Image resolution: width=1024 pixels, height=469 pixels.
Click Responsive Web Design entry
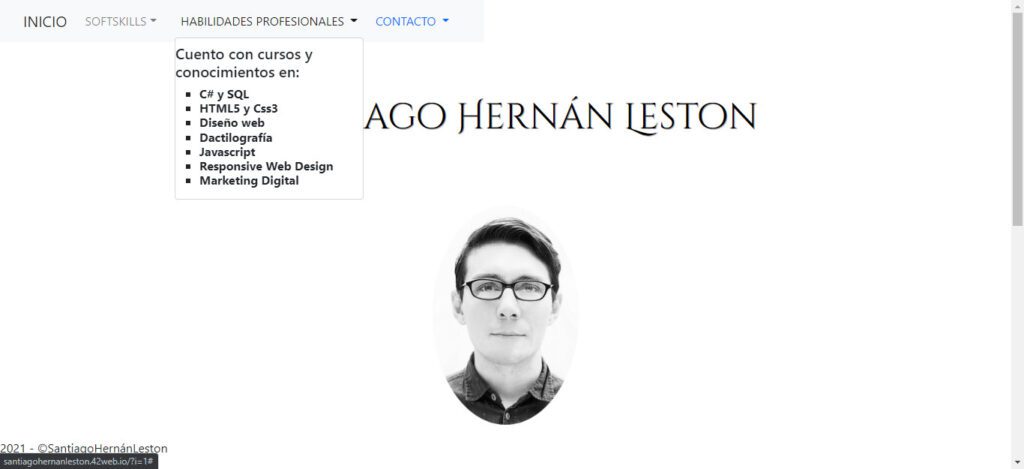pyautogui.click(x=266, y=167)
